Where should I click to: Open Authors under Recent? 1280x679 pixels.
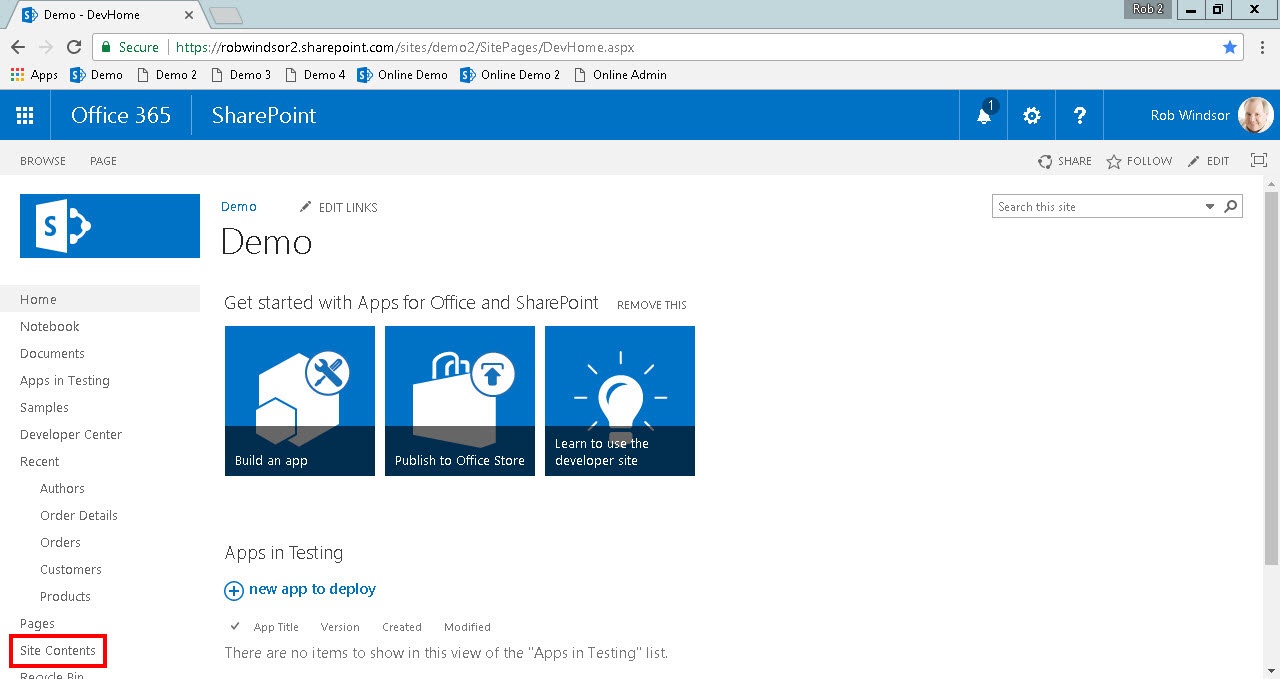coord(62,488)
